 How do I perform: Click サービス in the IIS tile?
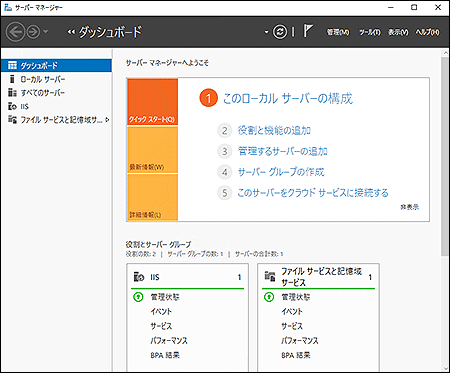161,326
